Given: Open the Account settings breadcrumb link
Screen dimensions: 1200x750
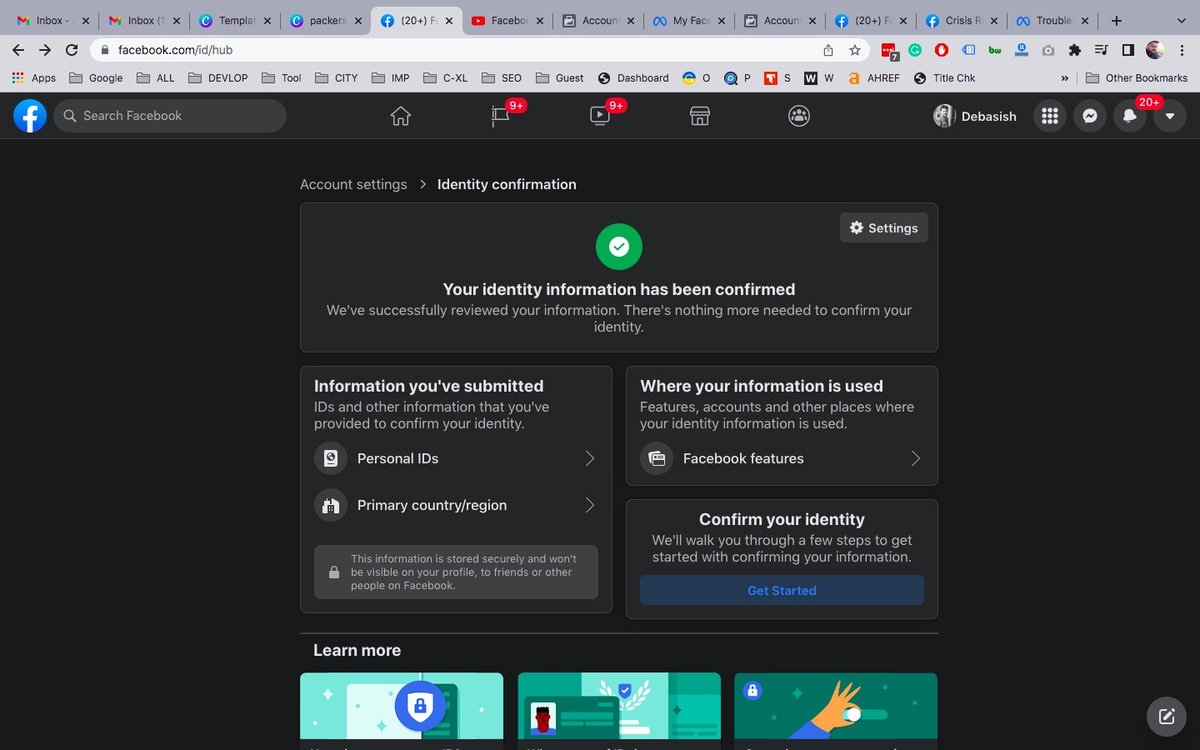Looking at the screenshot, I should point(354,184).
